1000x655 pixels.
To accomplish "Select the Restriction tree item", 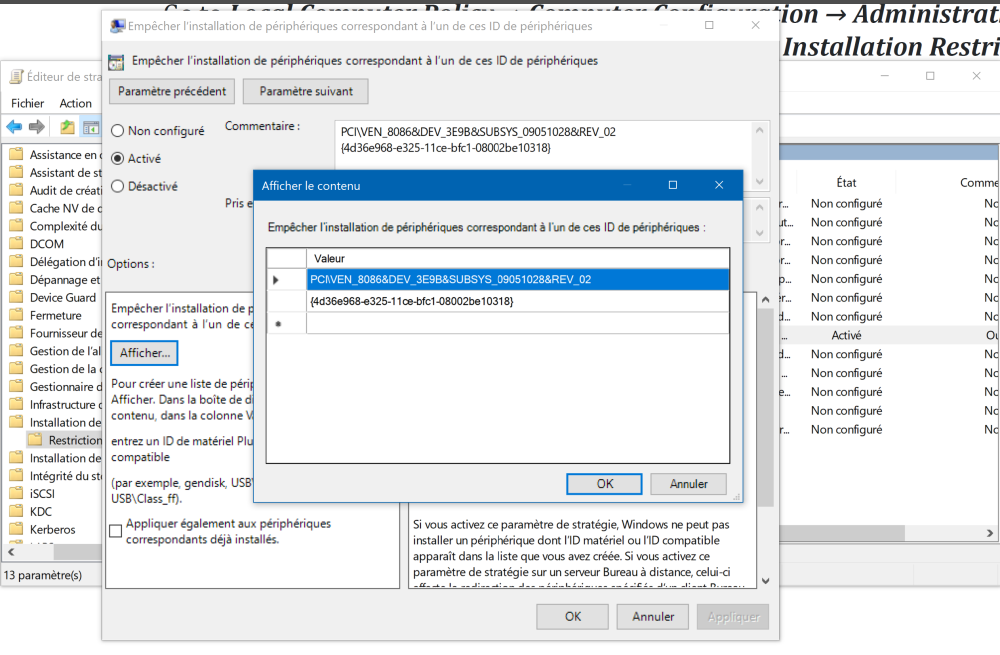I will click(75, 440).
